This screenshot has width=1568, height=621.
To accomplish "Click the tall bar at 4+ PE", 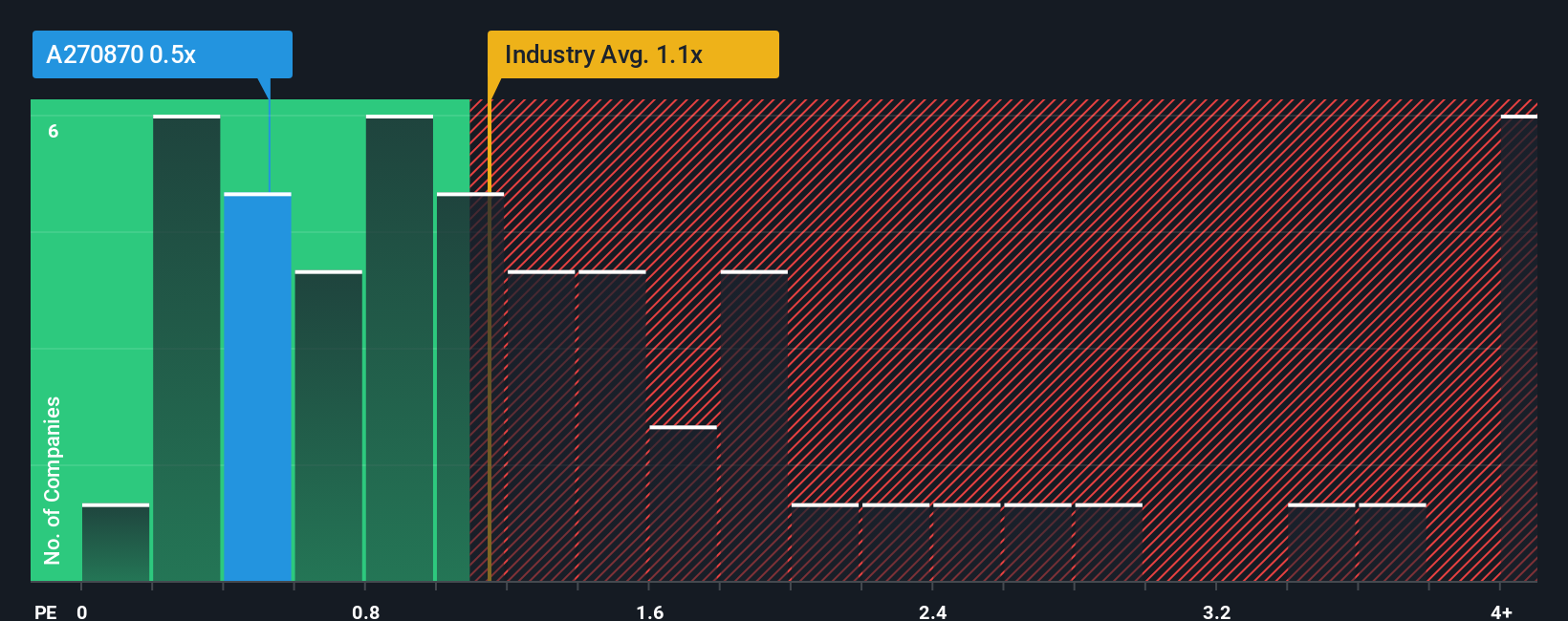I will point(1518,348).
